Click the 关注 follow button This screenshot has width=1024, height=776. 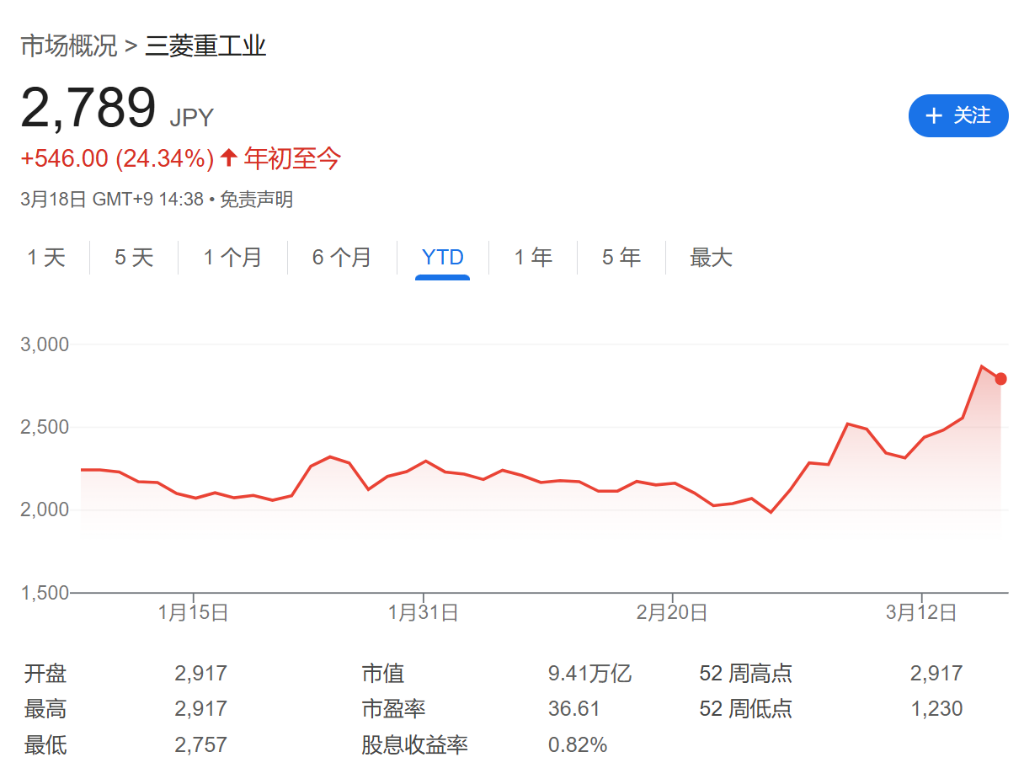click(x=957, y=116)
